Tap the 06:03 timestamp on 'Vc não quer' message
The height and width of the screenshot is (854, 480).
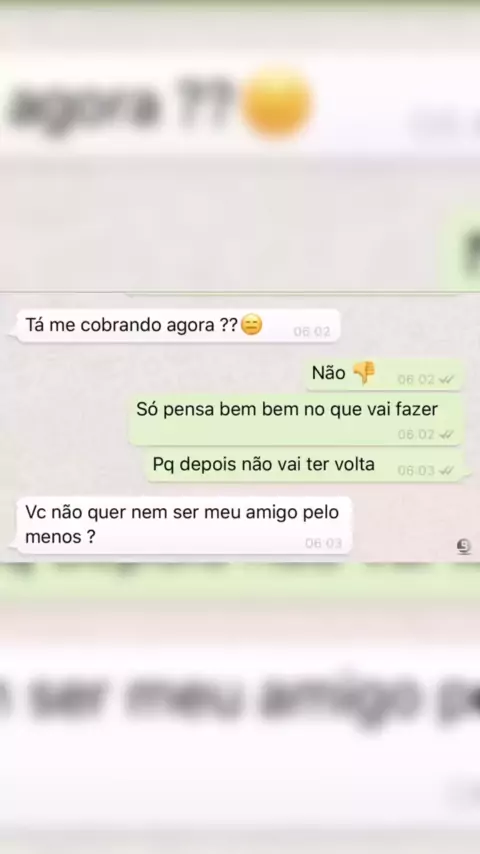click(x=323, y=543)
